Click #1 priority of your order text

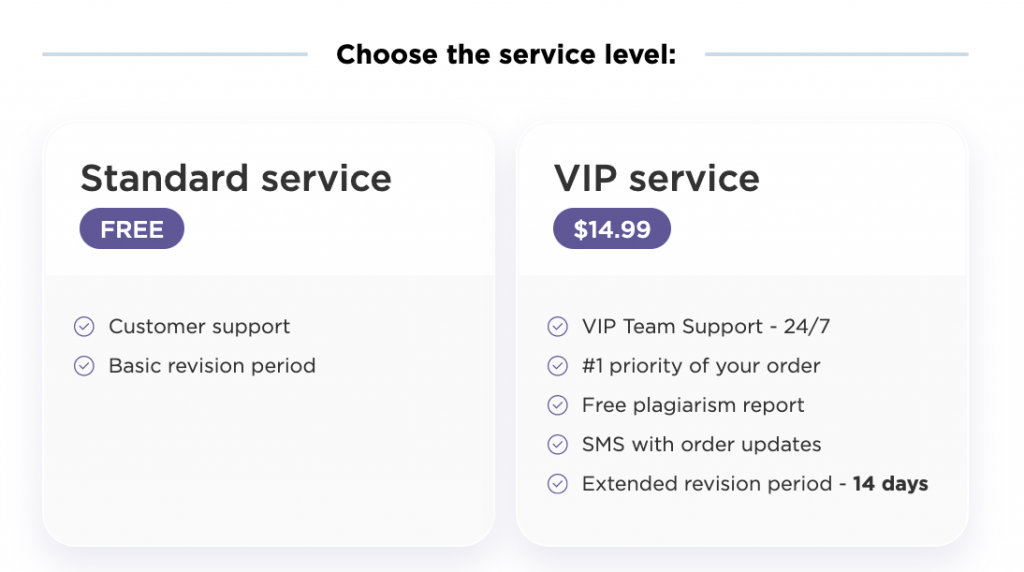tap(701, 366)
